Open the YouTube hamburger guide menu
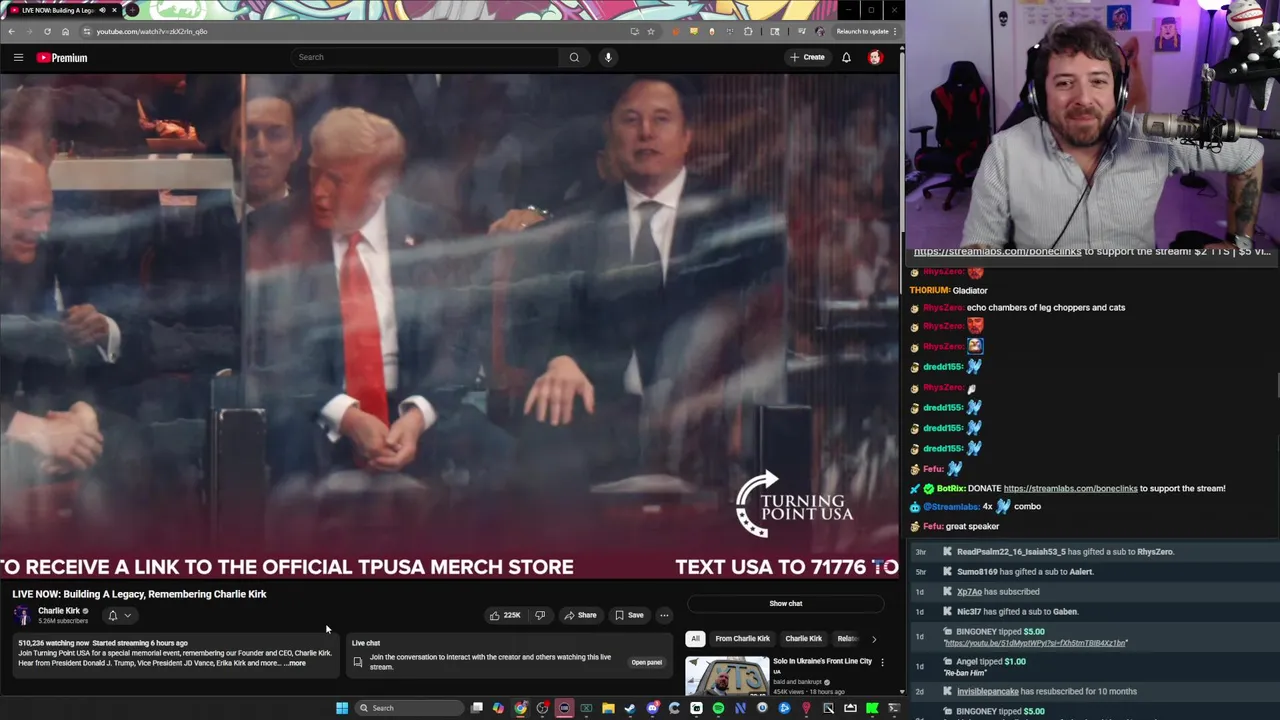 (18, 57)
